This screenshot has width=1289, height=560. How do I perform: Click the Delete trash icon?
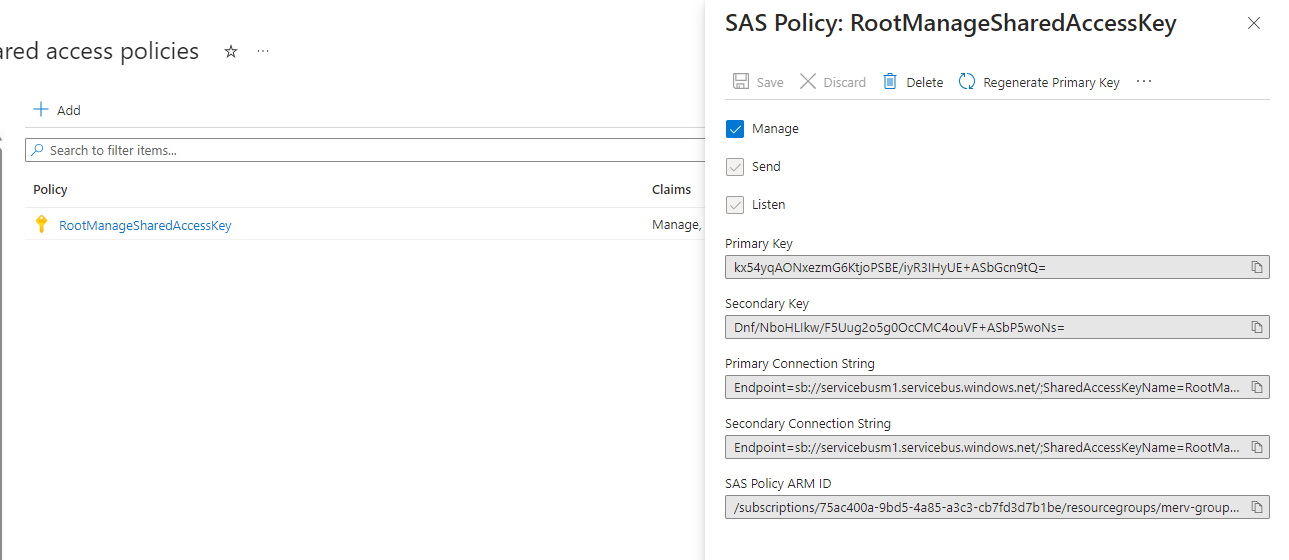coord(890,82)
